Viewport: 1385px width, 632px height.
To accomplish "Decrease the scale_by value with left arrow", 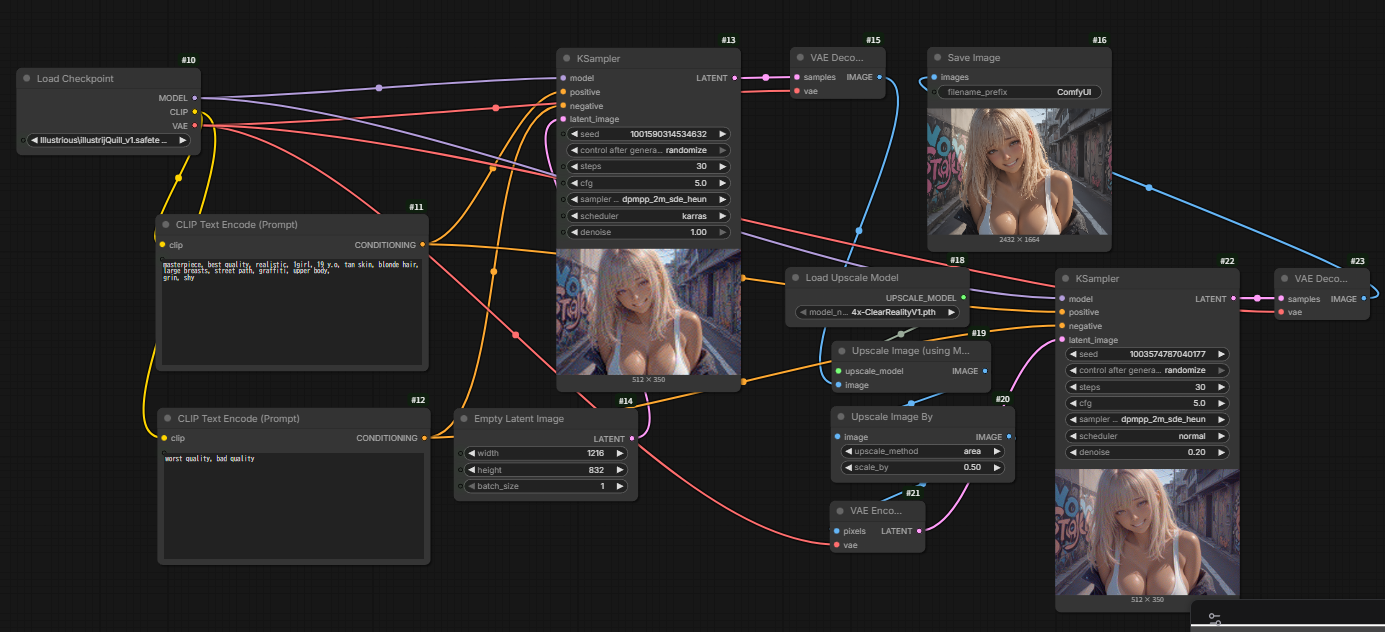I will coord(847,467).
